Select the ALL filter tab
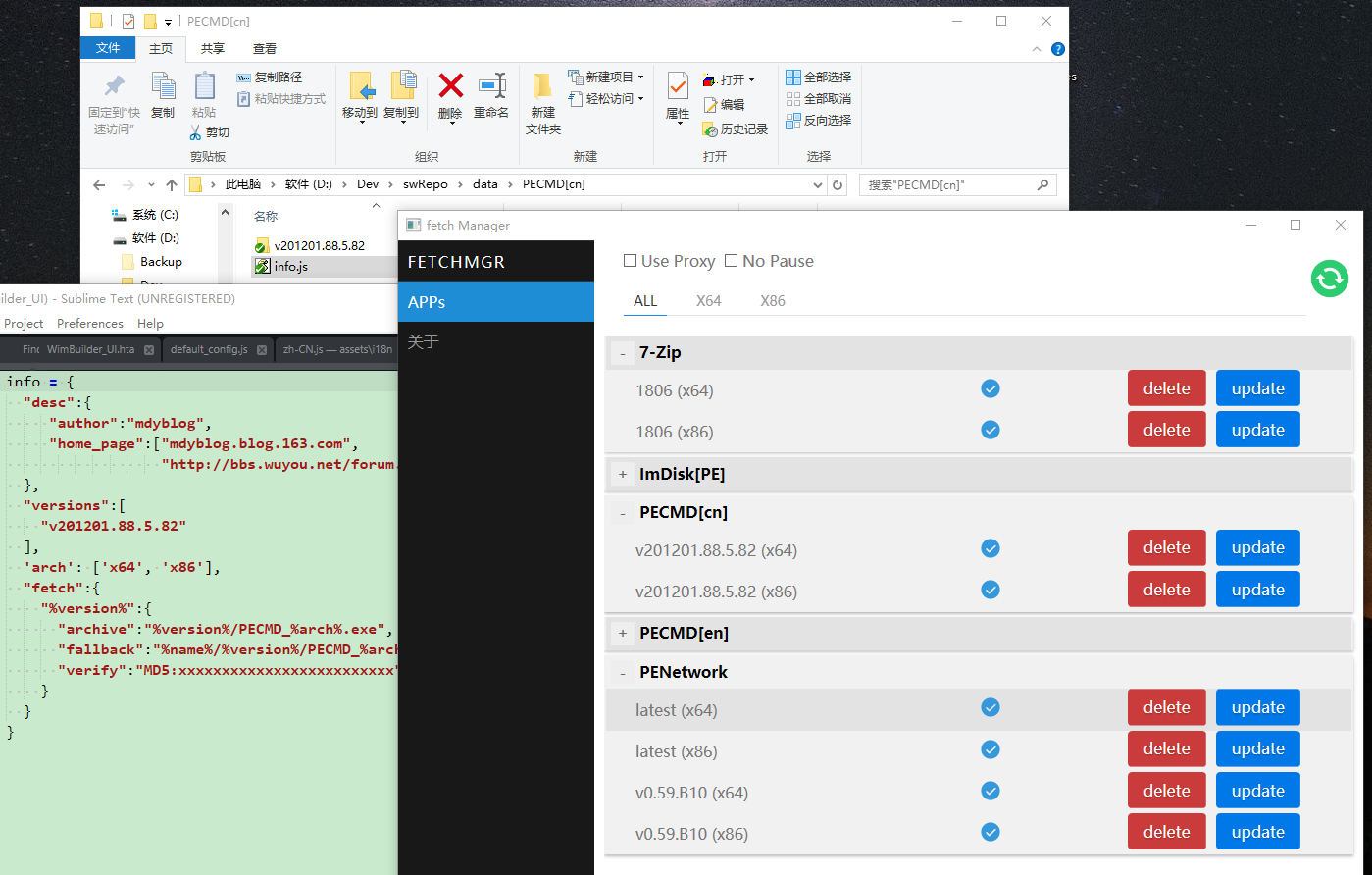 pyautogui.click(x=645, y=301)
